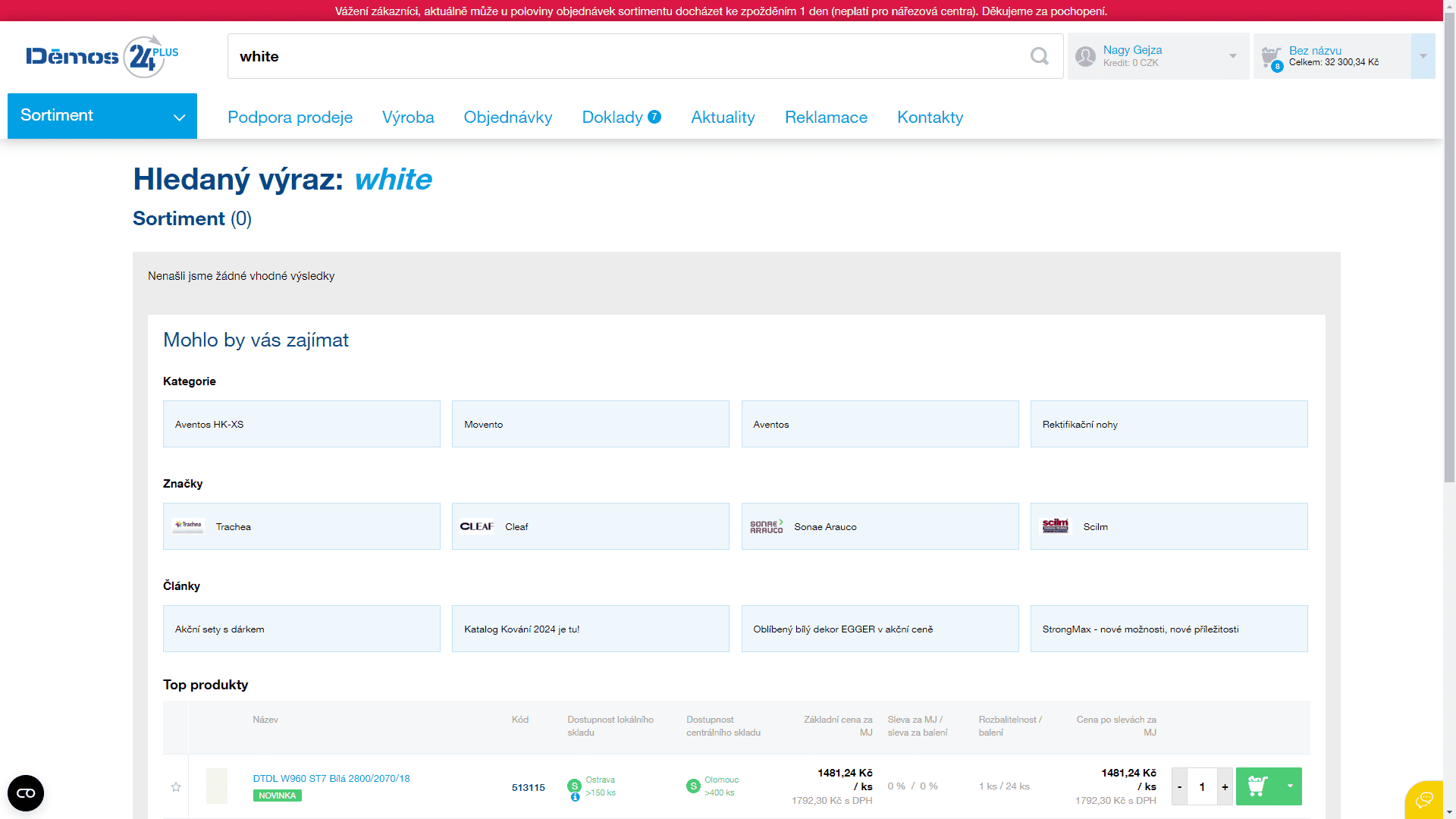This screenshot has width=1456, height=819.
Task: Open add-to-cart options dropdown arrow
Action: click(x=1290, y=786)
